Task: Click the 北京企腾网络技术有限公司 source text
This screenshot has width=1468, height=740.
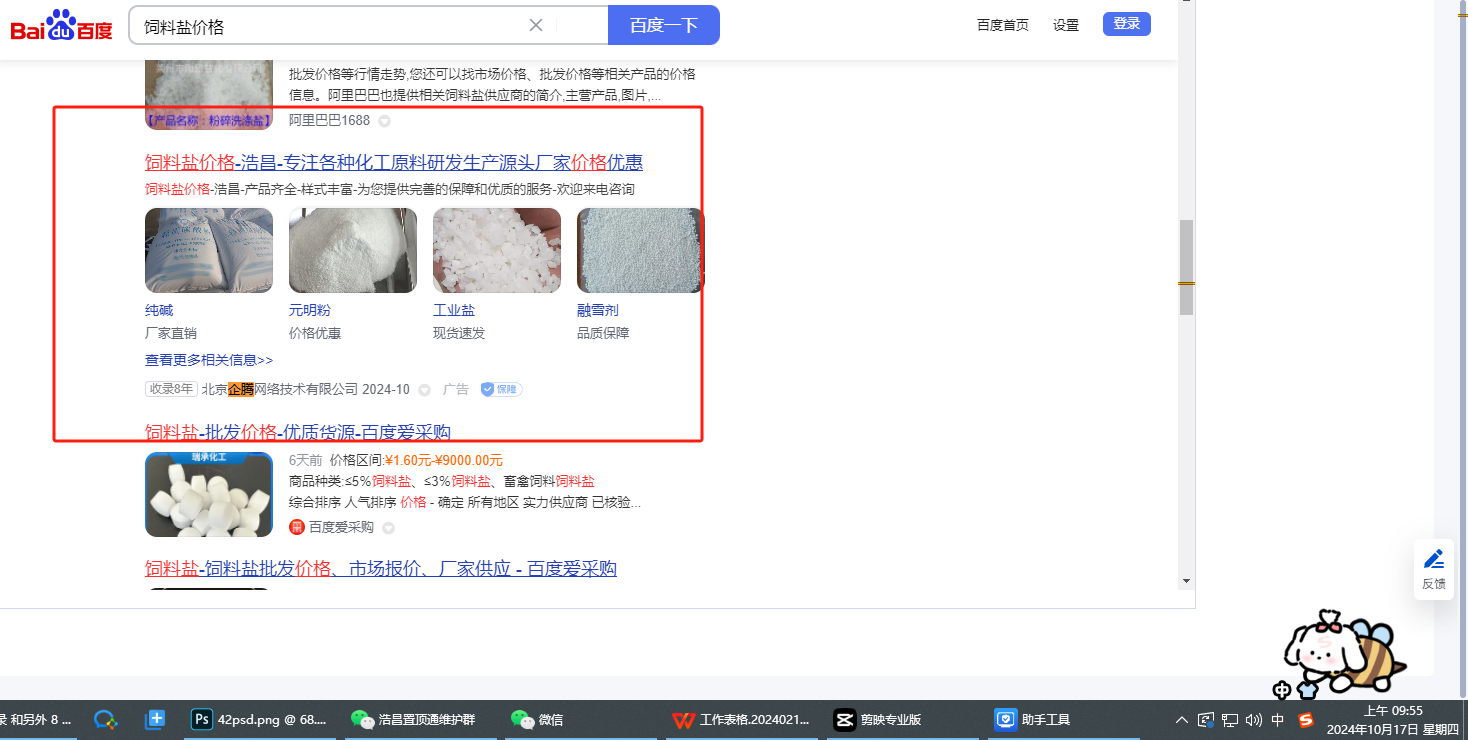Action: click(x=280, y=389)
